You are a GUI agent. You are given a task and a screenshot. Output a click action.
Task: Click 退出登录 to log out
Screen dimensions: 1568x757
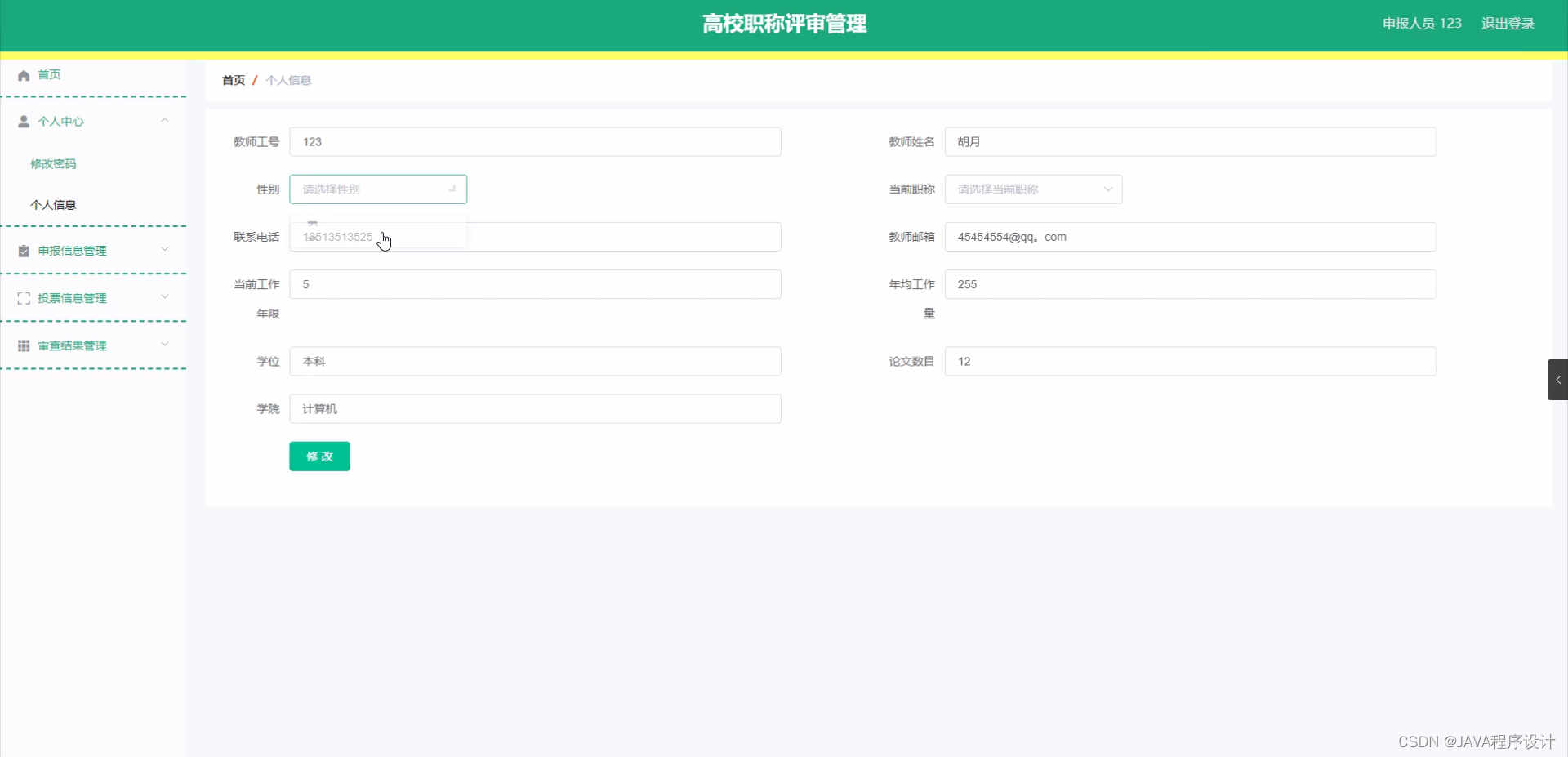pyautogui.click(x=1508, y=23)
